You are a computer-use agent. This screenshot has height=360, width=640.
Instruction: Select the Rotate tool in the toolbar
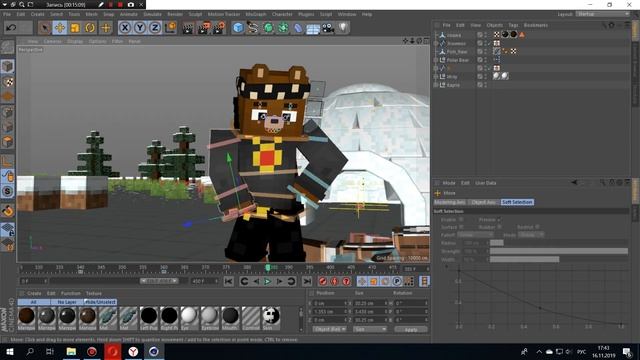(90, 28)
